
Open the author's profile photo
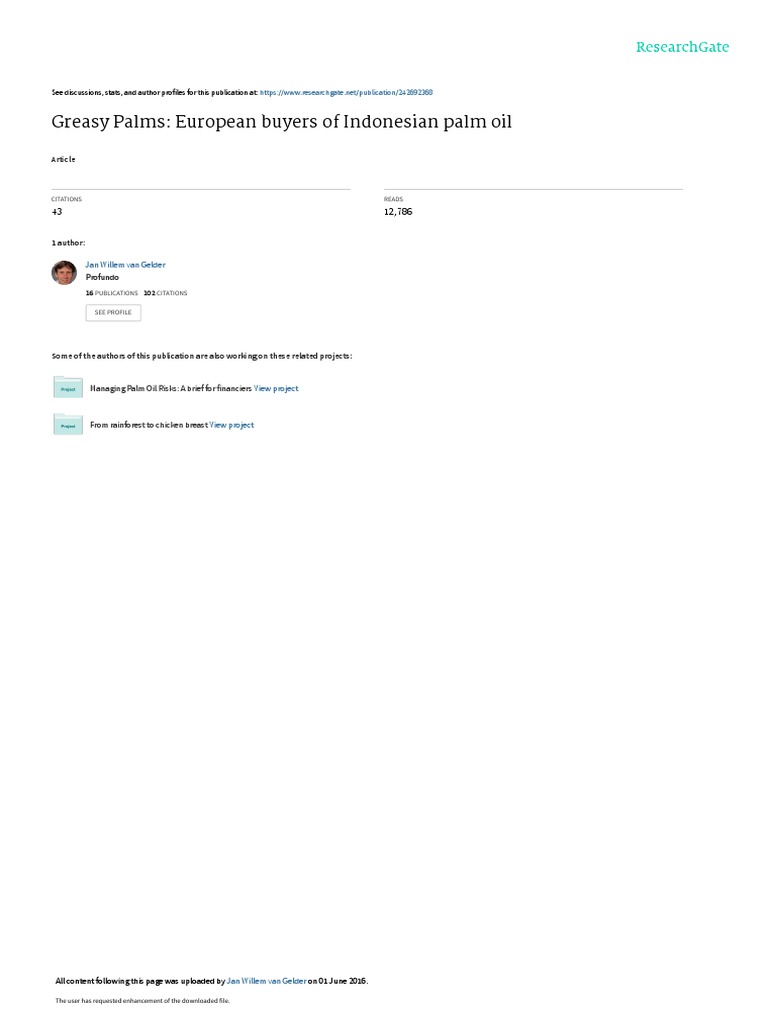point(64,272)
